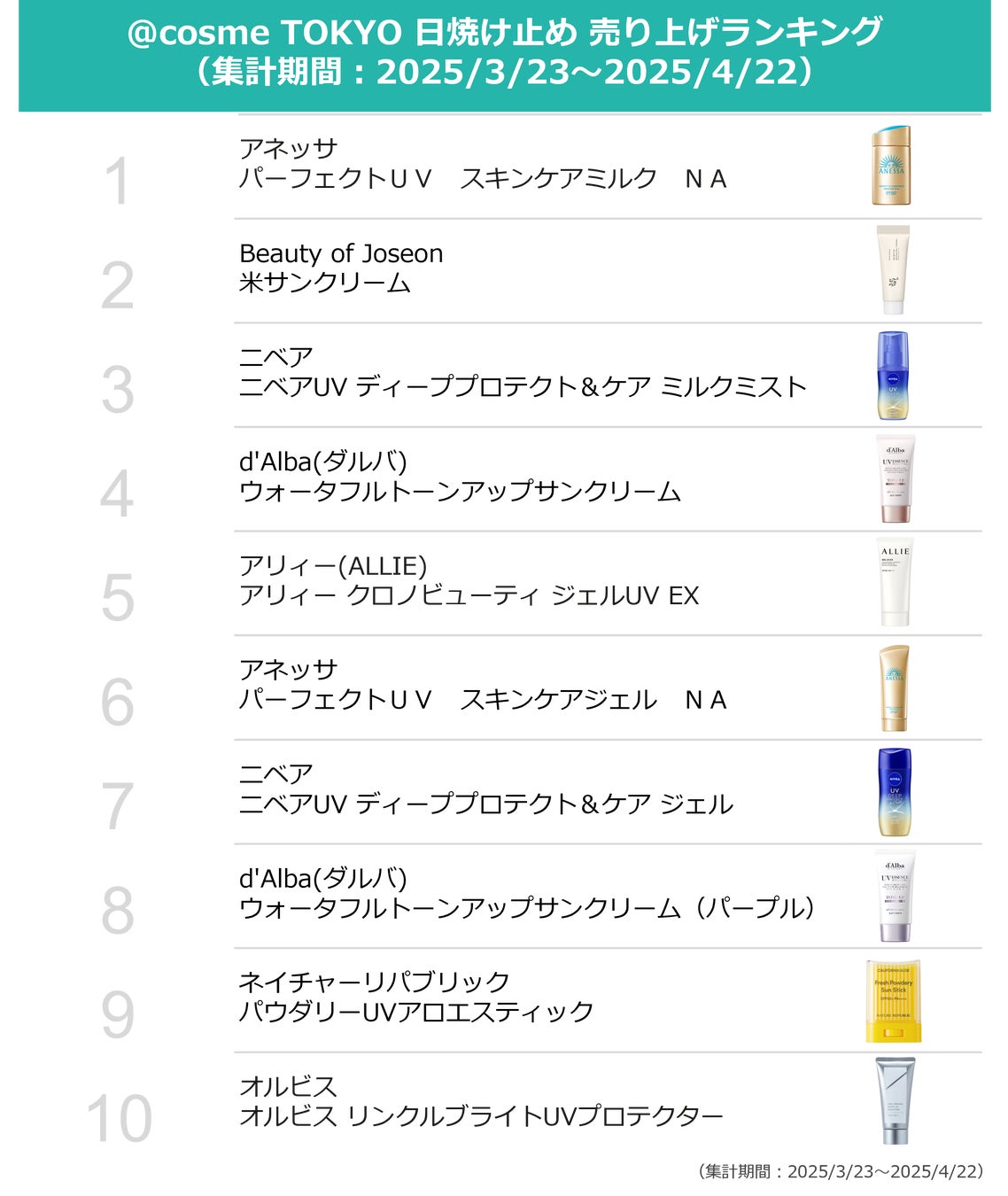Click ニベアUV ディーププロテクト&ケア ミルクミスト text
The width and height of the screenshot is (1008, 1196).
pyautogui.click(x=523, y=387)
